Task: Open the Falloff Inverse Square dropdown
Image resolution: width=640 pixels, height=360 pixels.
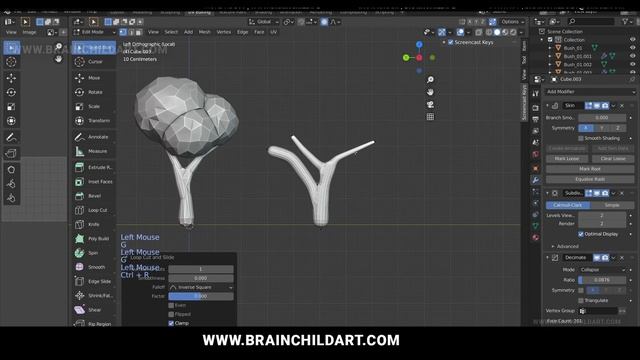Action: tap(201, 287)
